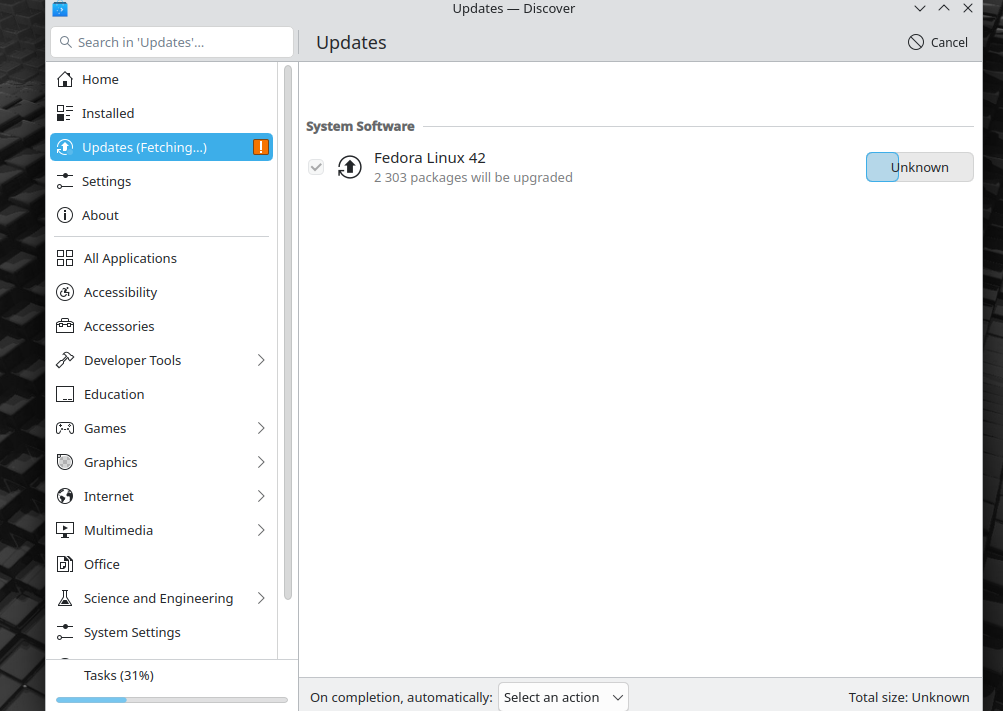The image size is (1003, 711).
Task: Expand the Internet category arrow
Action: [261, 496]
